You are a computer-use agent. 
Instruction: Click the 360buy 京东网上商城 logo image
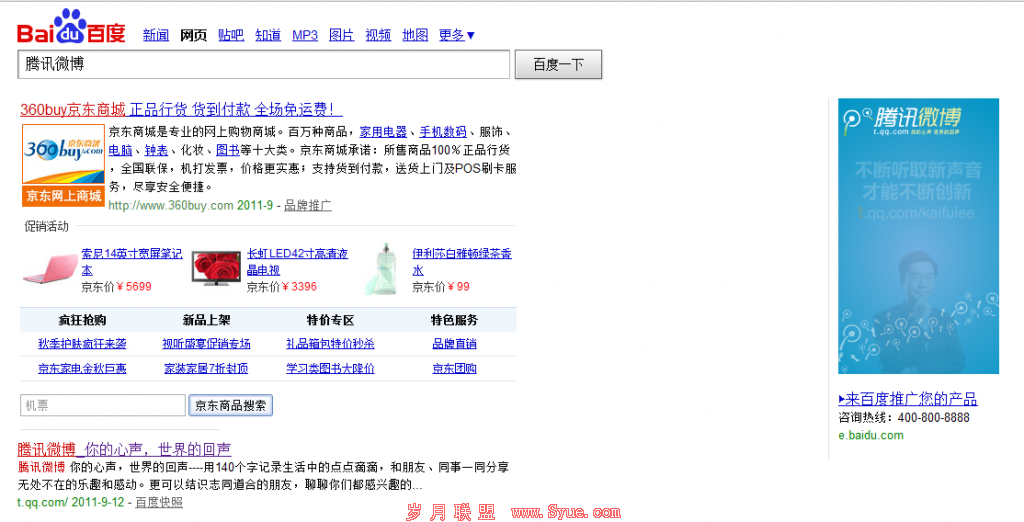click(63, 165)
